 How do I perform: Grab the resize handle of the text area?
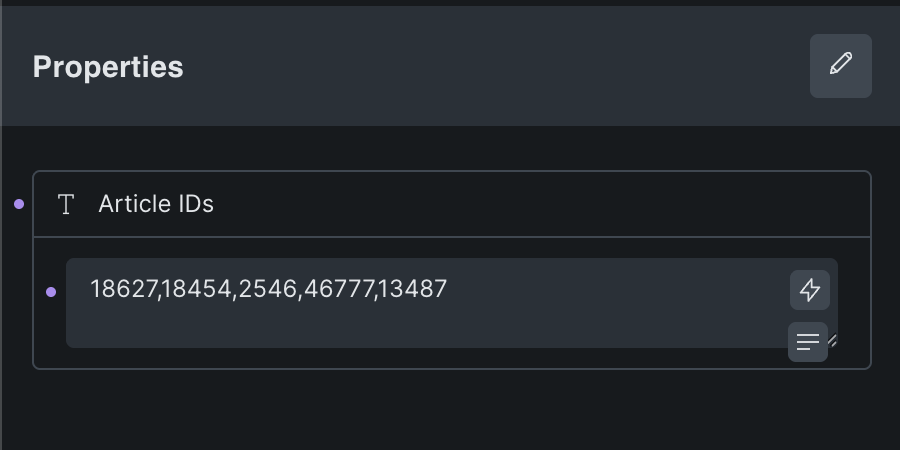pyautogui.click(x=832, y=341)
